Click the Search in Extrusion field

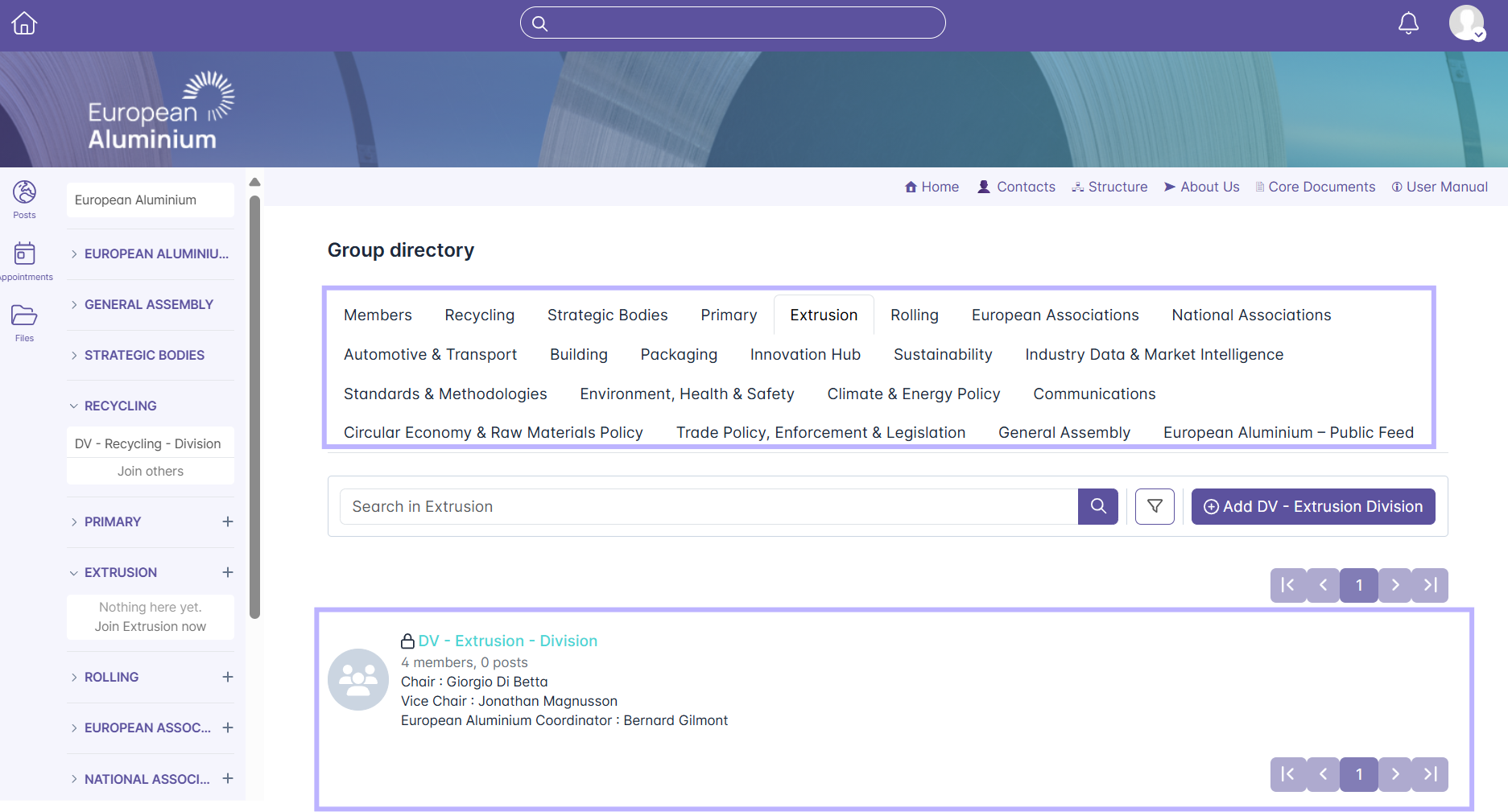tap(709, 506)
